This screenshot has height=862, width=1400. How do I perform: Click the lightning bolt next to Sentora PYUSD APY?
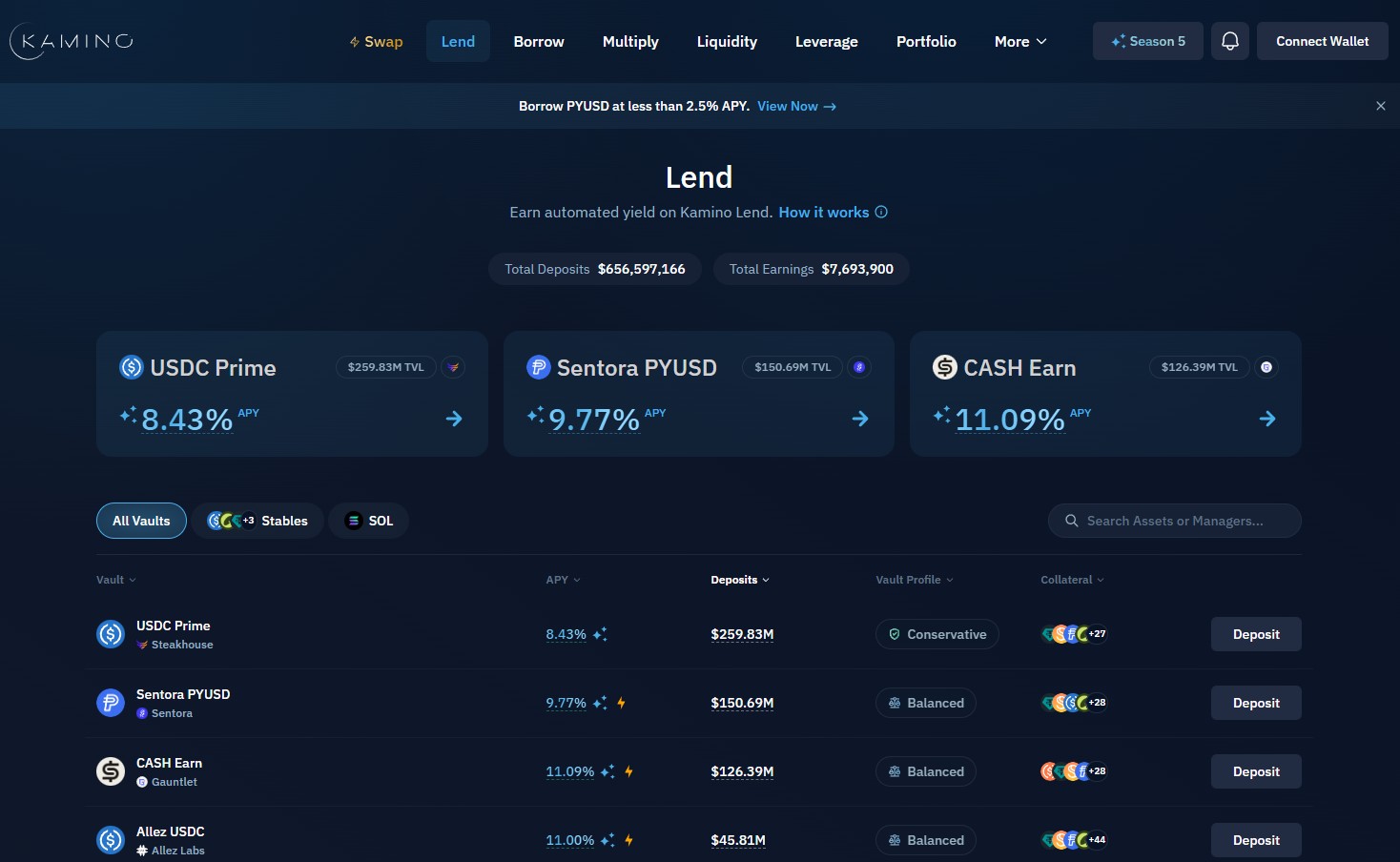621,703
